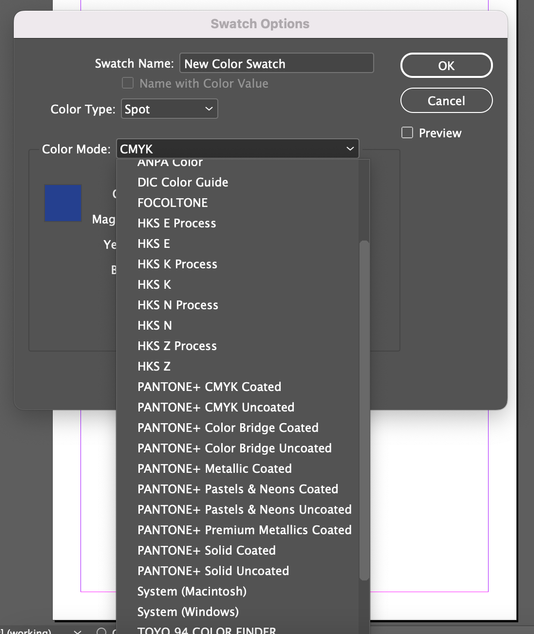
Task: Open the Color Mode CMYK dropdown
Action: coord(237,149)
